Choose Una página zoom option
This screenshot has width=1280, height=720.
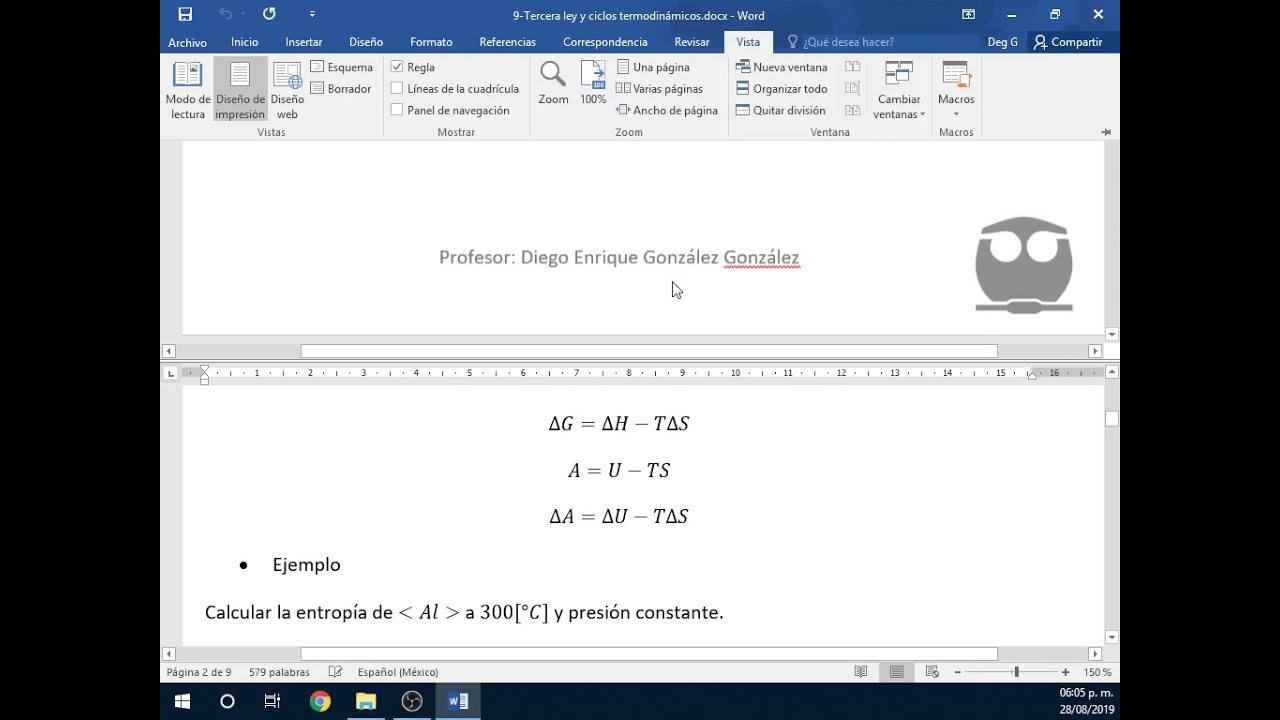pyautogui.click(x=653, y=67)
